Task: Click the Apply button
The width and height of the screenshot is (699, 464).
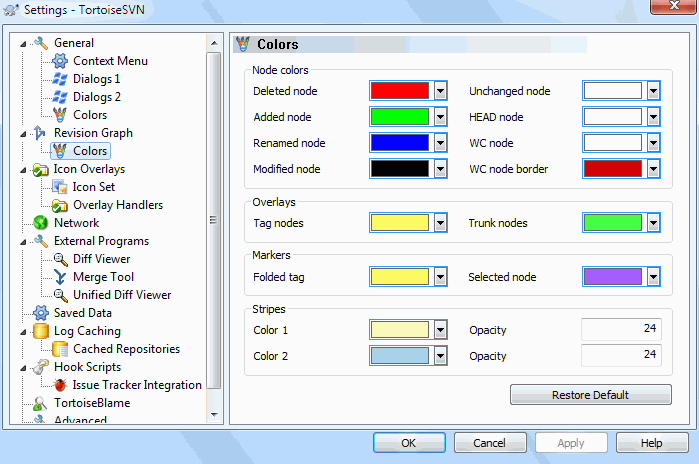Action: (571, 443)
